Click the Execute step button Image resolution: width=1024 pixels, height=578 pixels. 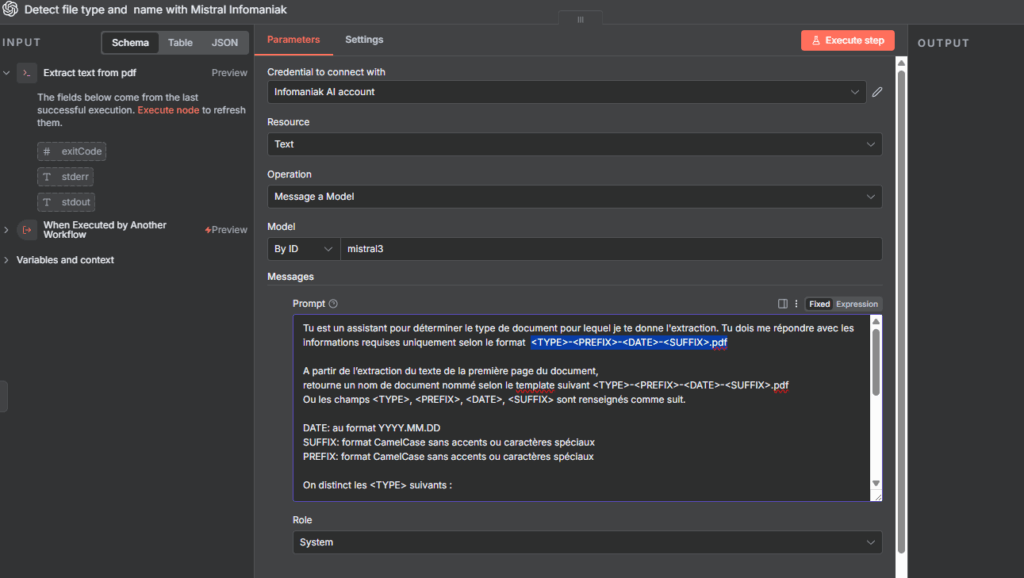click(847, 40)
